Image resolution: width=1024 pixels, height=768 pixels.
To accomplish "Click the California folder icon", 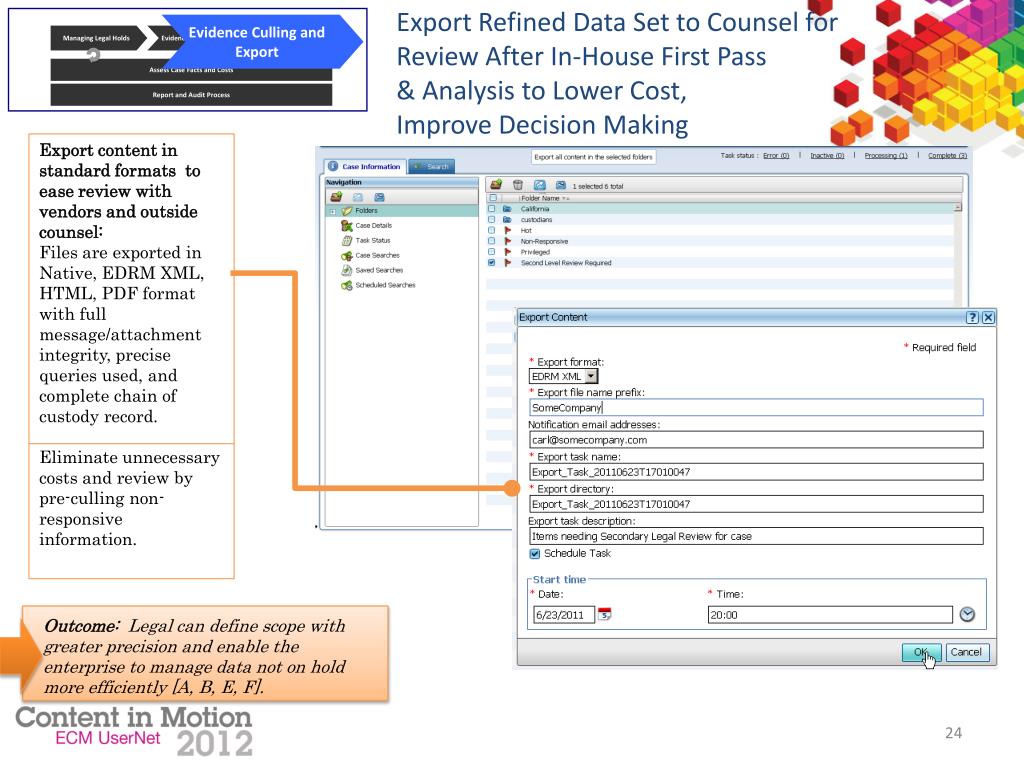I will (x=507, y=209).
